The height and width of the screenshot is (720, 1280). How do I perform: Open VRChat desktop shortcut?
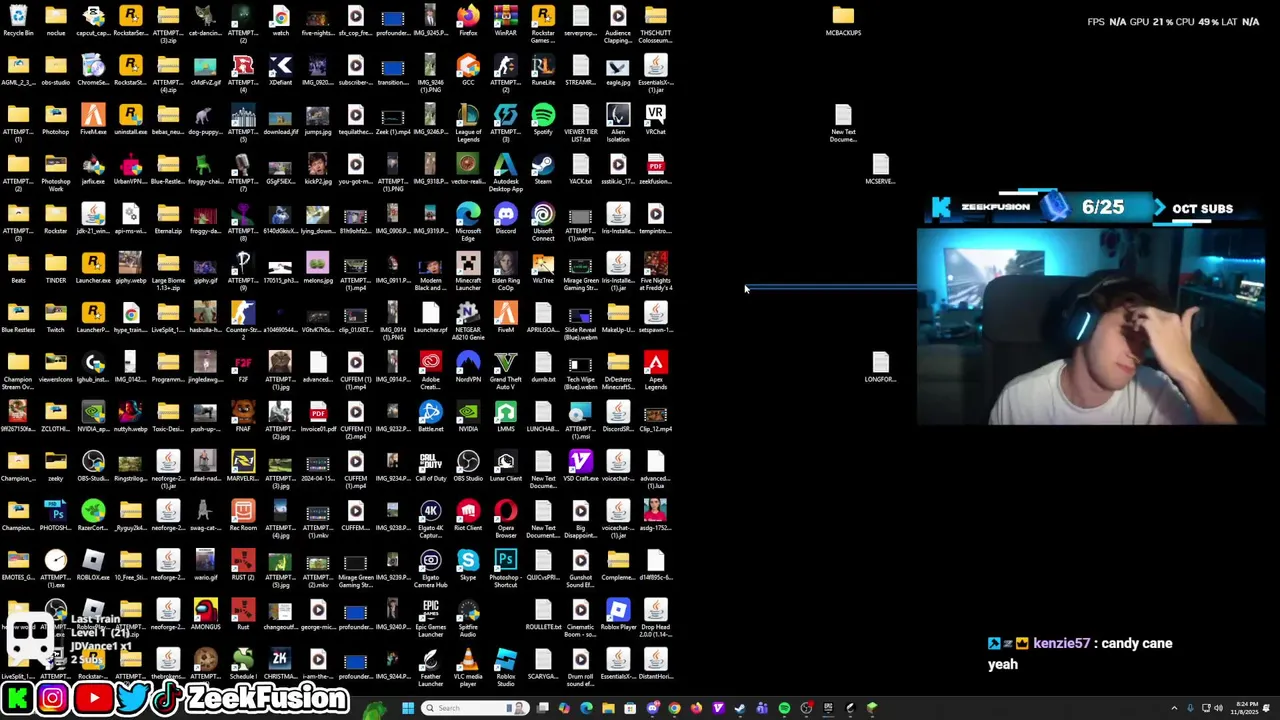[x=656, y=120]
